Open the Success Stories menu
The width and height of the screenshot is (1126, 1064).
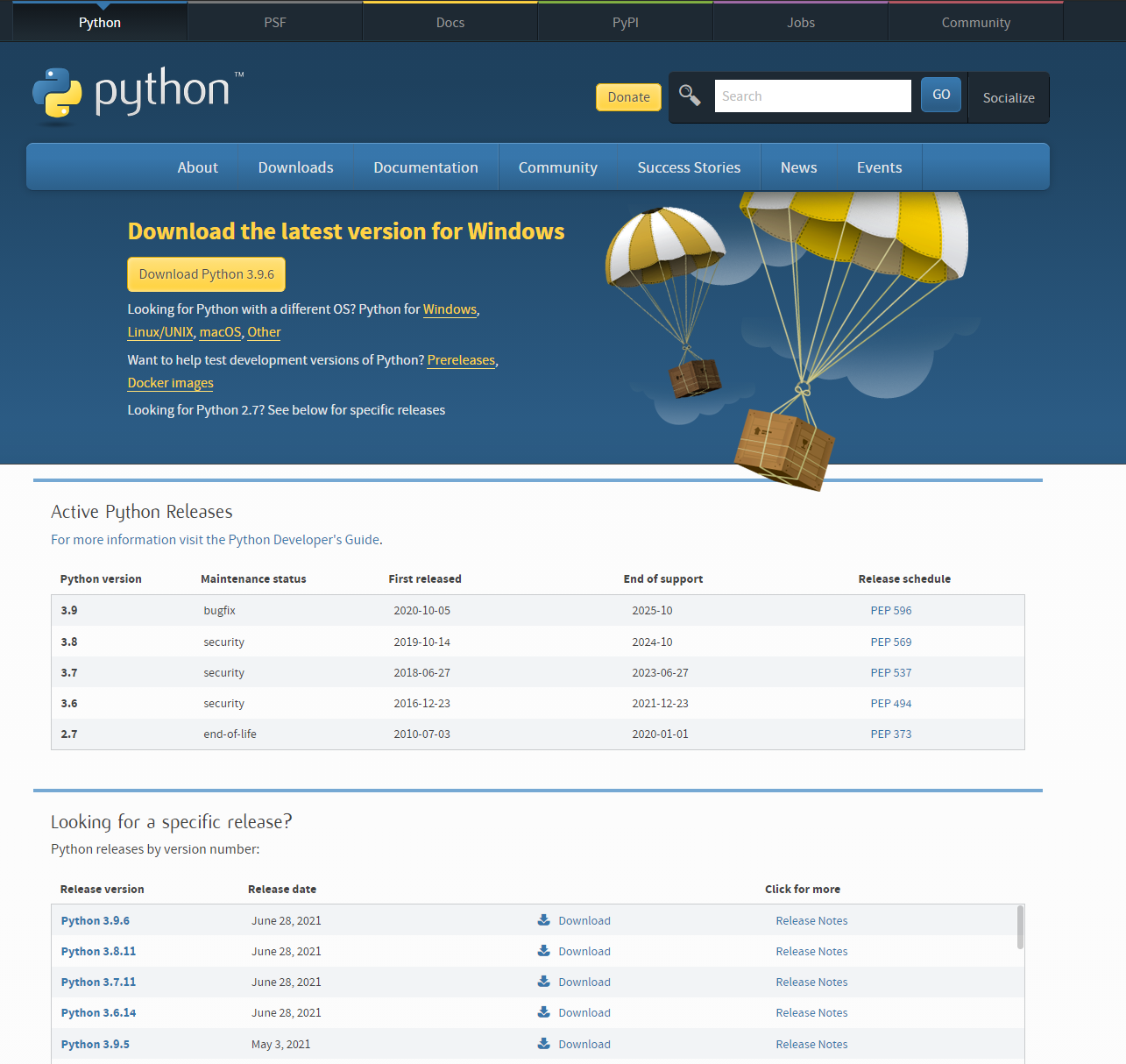click(x=689, y=167)
